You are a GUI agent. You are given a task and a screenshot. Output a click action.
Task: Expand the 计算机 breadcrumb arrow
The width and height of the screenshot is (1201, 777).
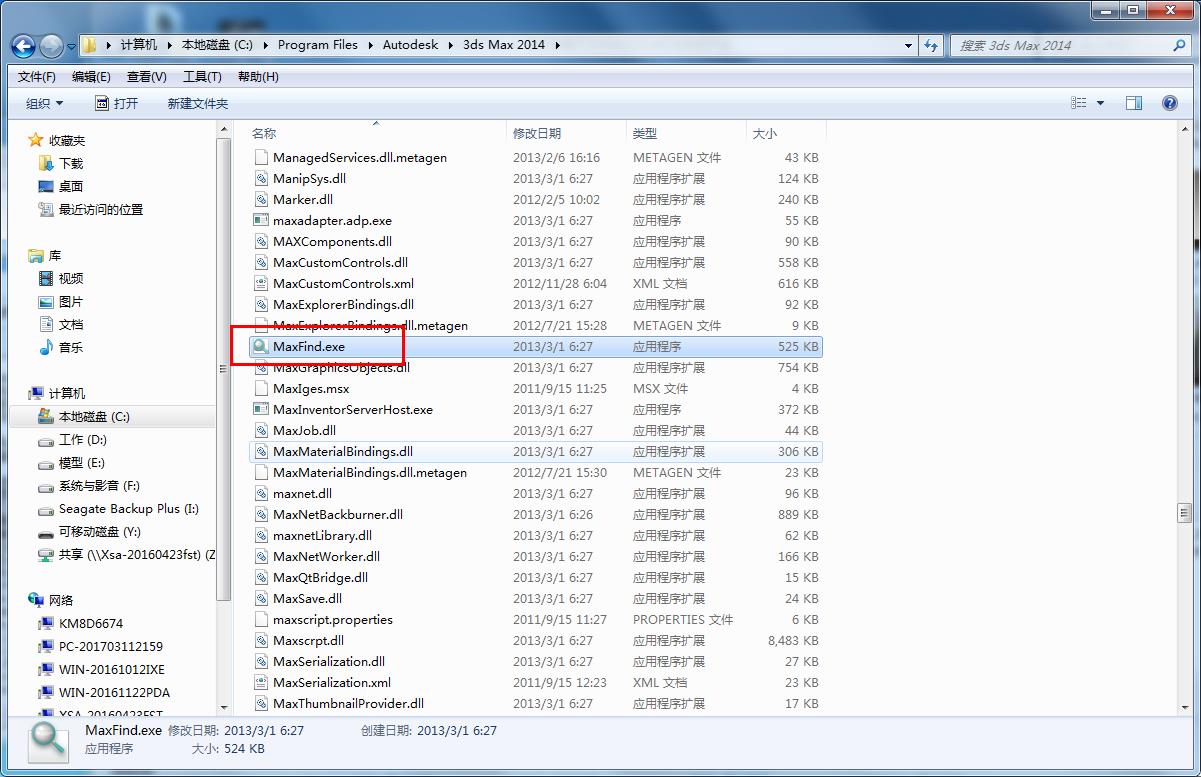coord(169,45)
